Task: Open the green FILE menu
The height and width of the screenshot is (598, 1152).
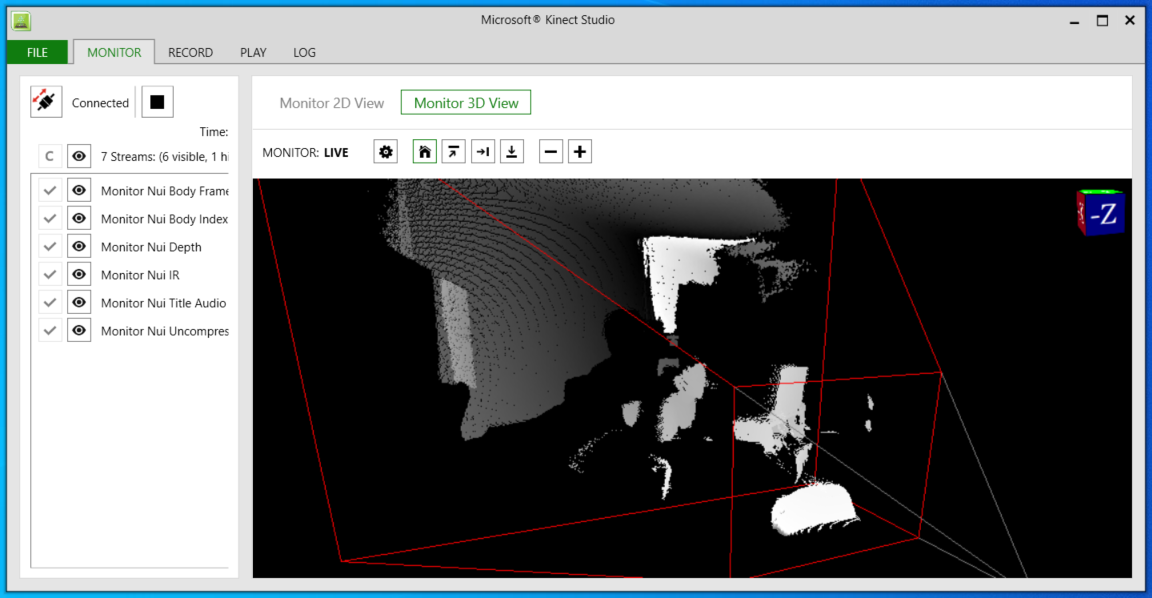Action: click(x=37, y=52)
